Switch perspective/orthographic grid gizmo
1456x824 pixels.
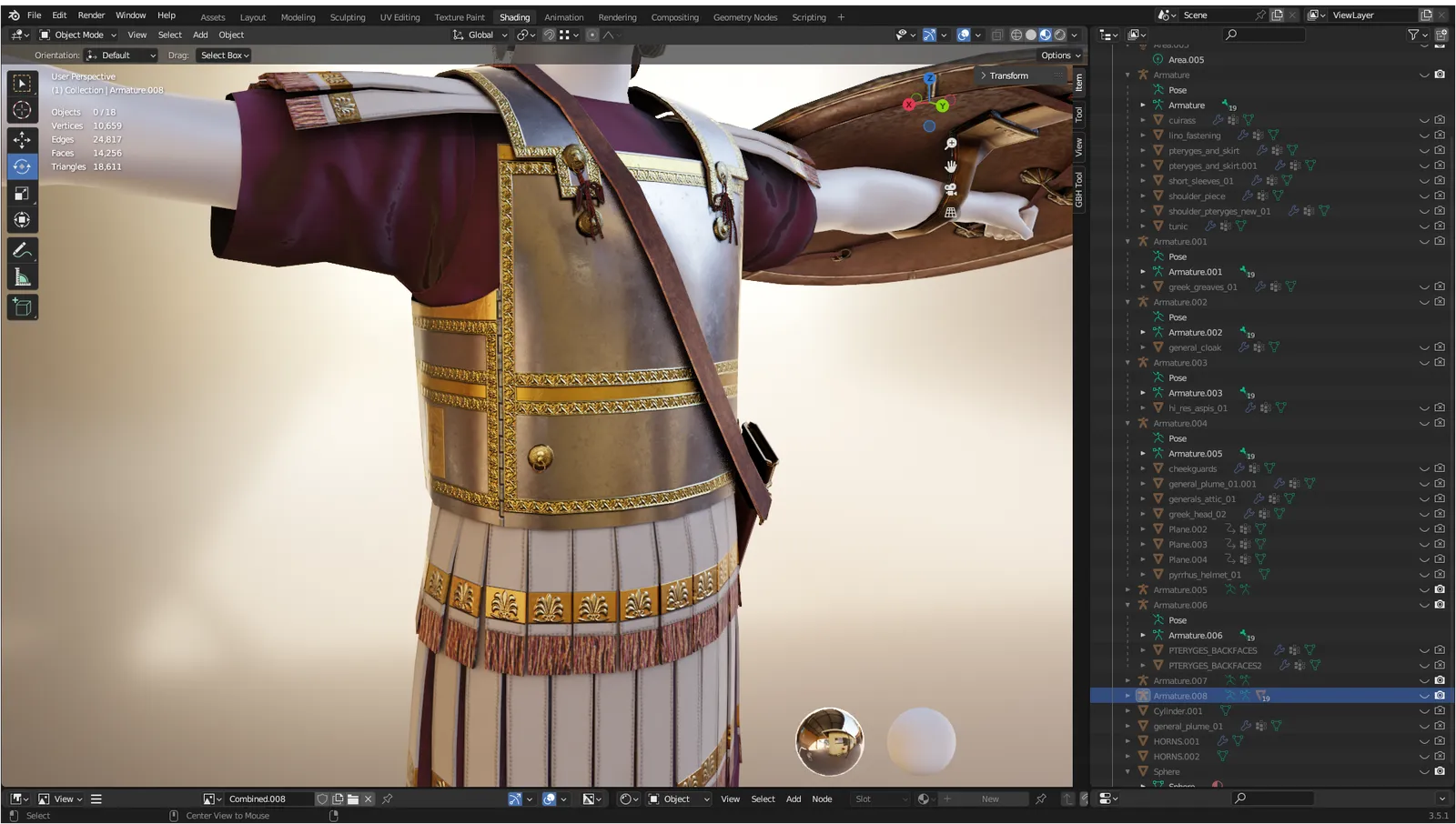(950, 212)
